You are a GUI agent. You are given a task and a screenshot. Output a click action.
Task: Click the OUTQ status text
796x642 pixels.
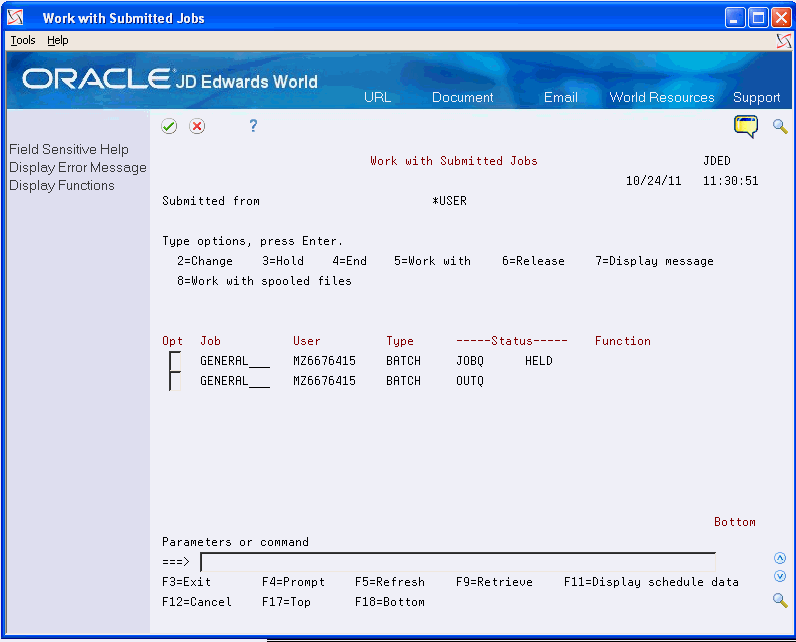[470, 381]
